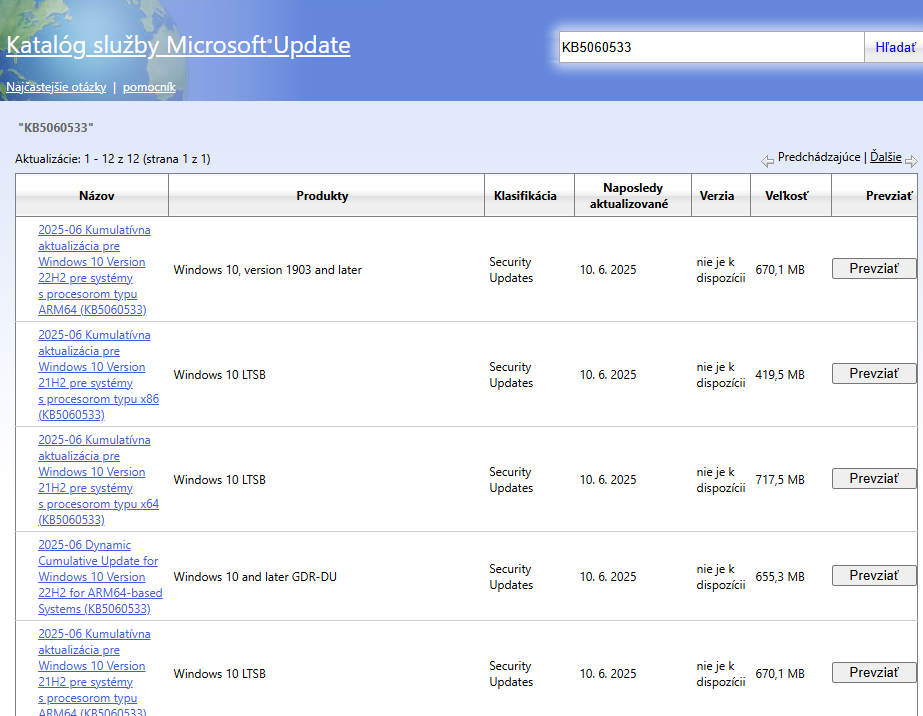
Task: Download the 419,5 MB update with Prevziať
Action: 873,374
